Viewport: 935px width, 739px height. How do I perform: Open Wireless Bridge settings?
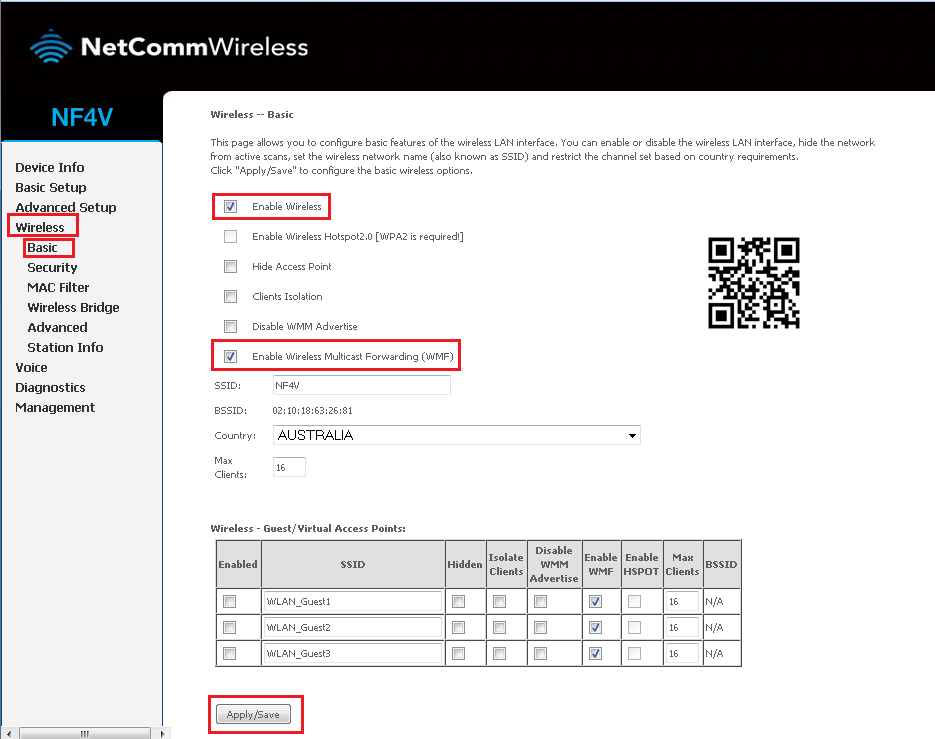[x=73, y=307]
